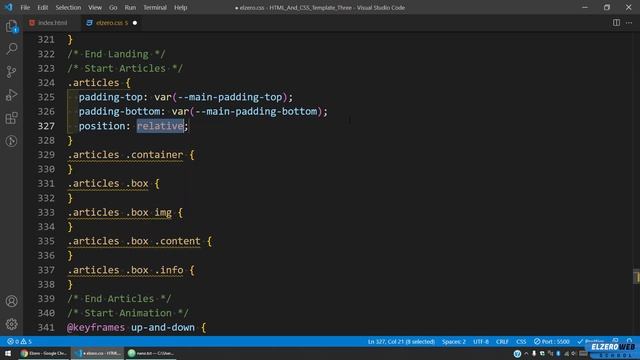Image resolution: width=640 pixels, height=360 pixels.
Task: Open the editor More Actions ellipsis
Action: point(629,23)
